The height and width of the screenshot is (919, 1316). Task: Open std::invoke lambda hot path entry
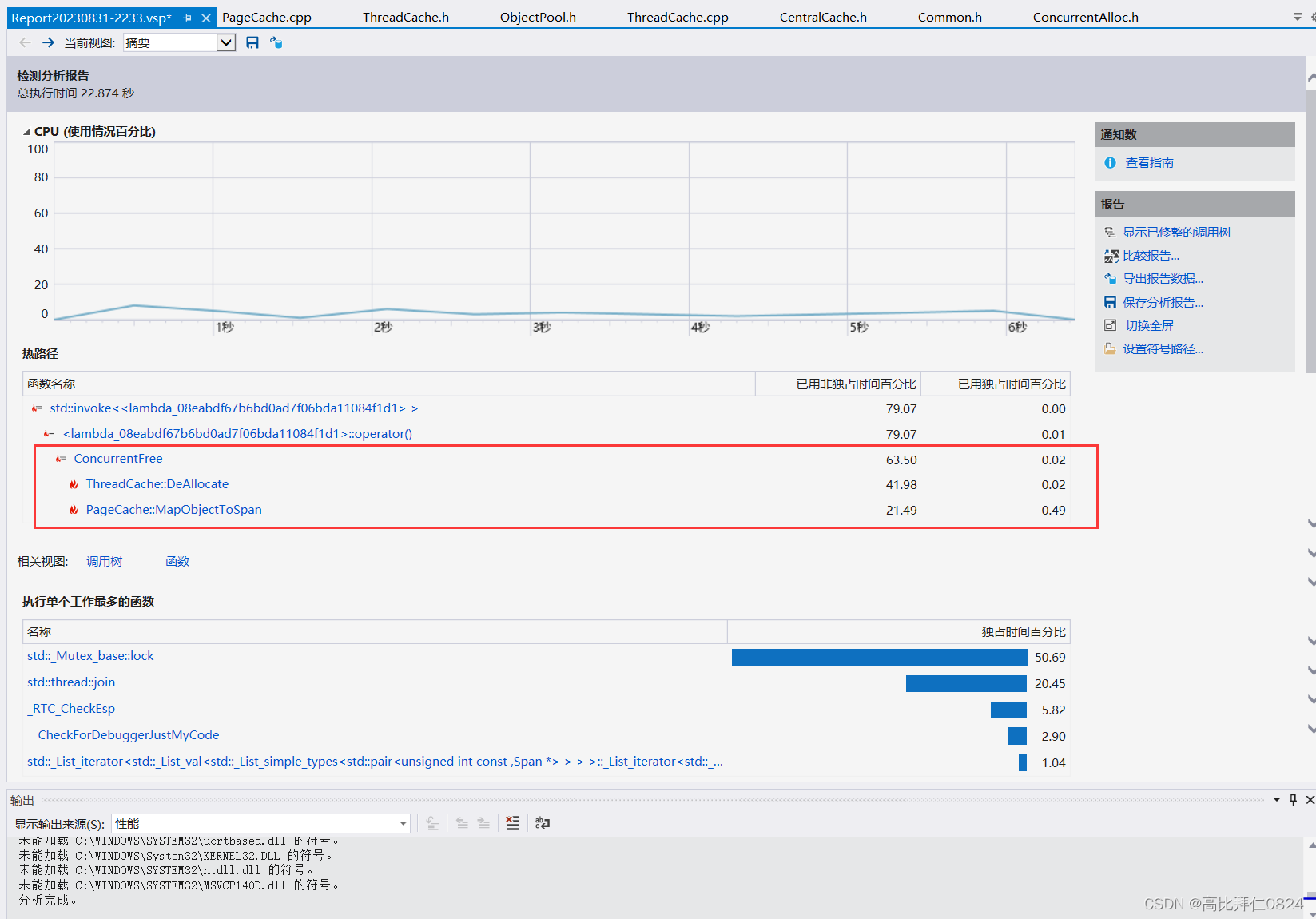234,408
